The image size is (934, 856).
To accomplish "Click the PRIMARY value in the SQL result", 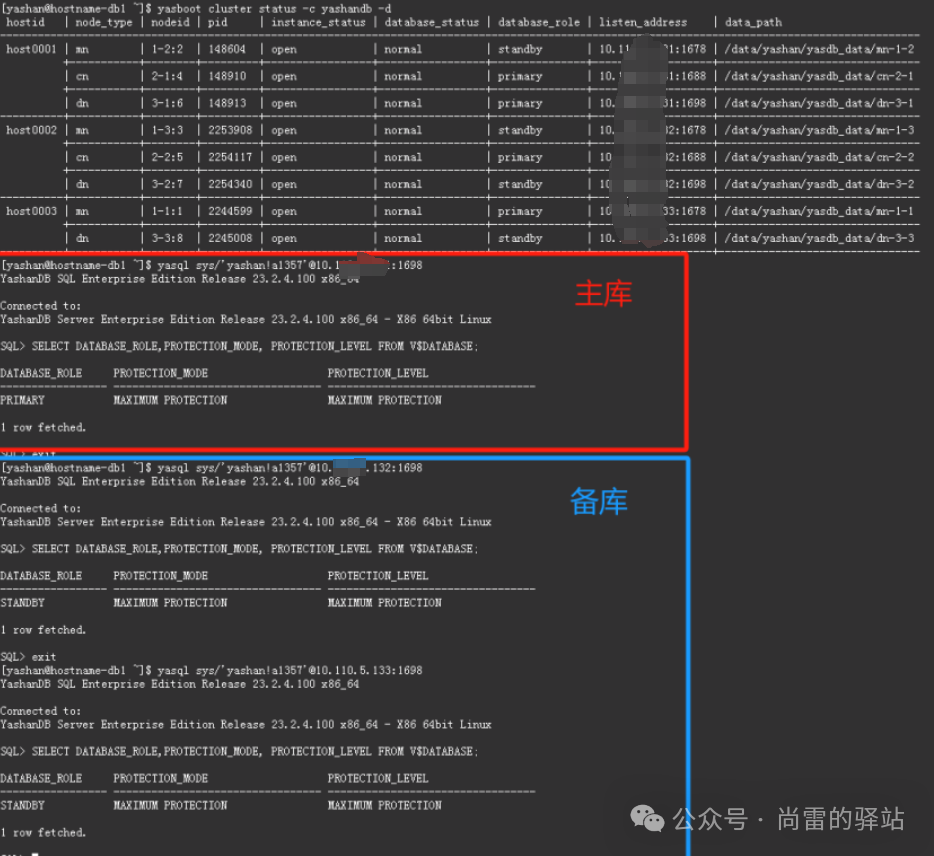I will click(23, 400).
